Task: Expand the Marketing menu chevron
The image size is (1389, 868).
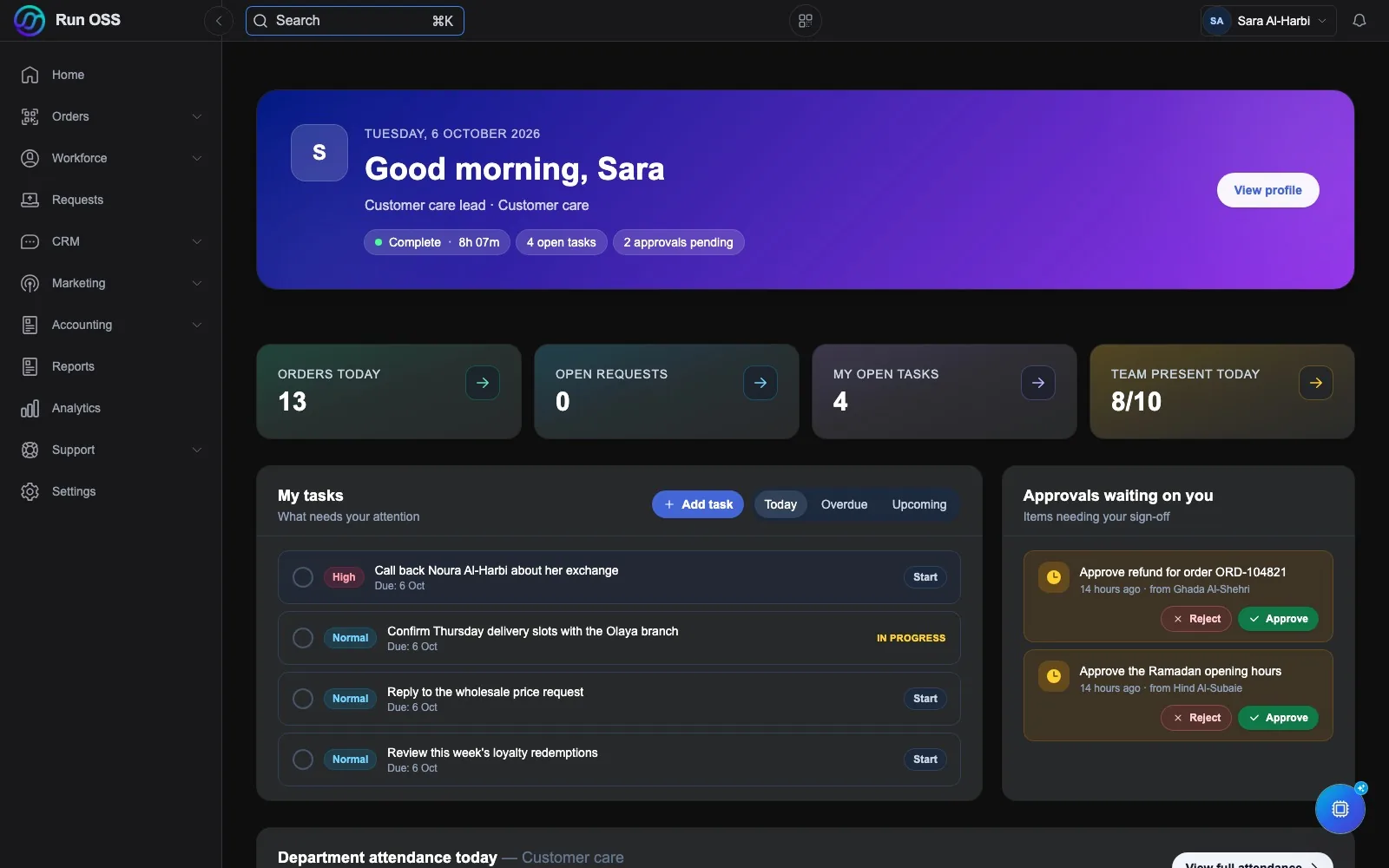Action: (197, 283)
